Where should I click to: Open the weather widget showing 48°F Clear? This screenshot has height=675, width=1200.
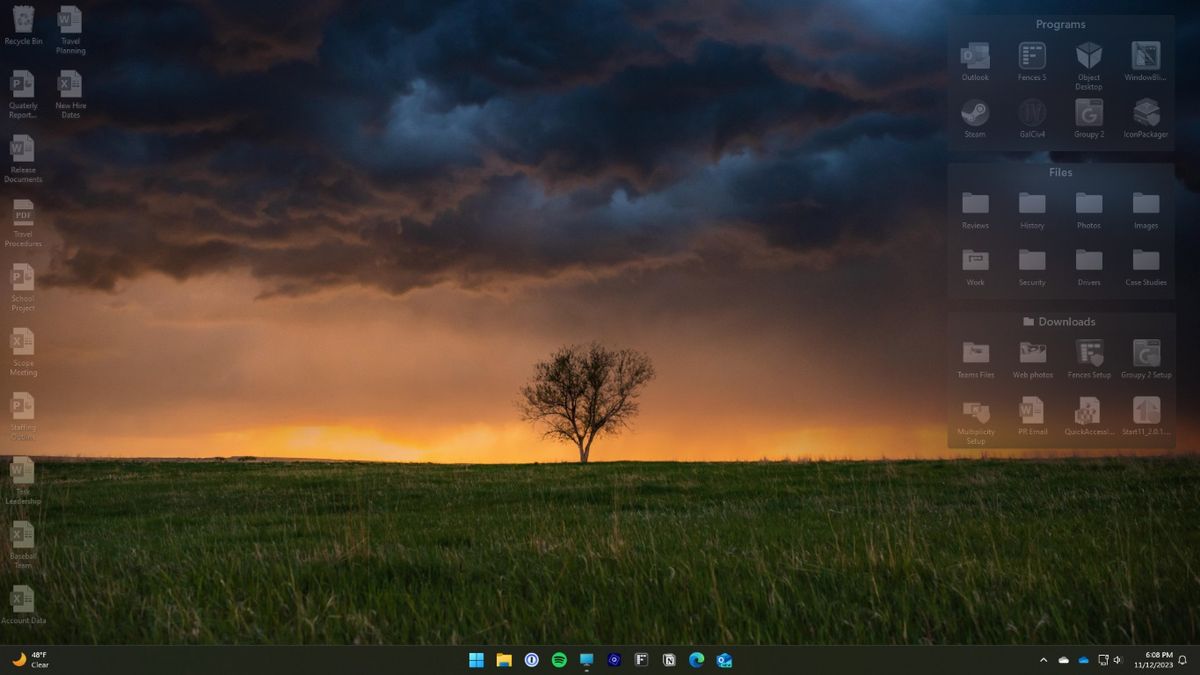click(30, 660)
